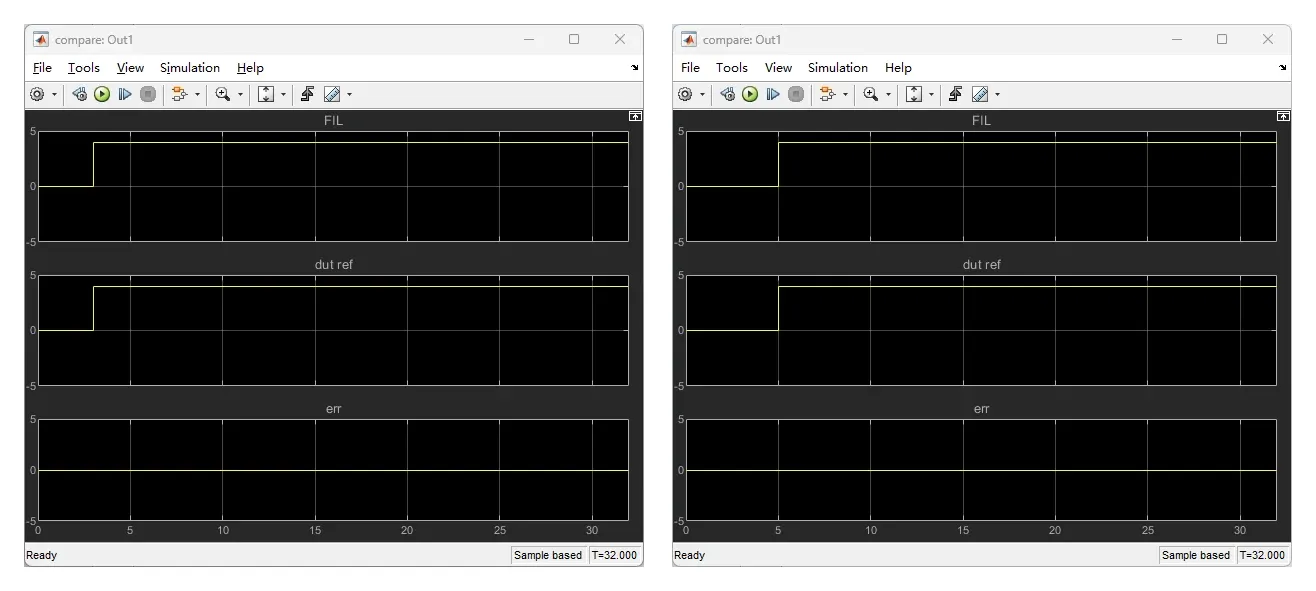
Task: Click 'dut ref' plot title in left window
Action: (x=334, y=265)
